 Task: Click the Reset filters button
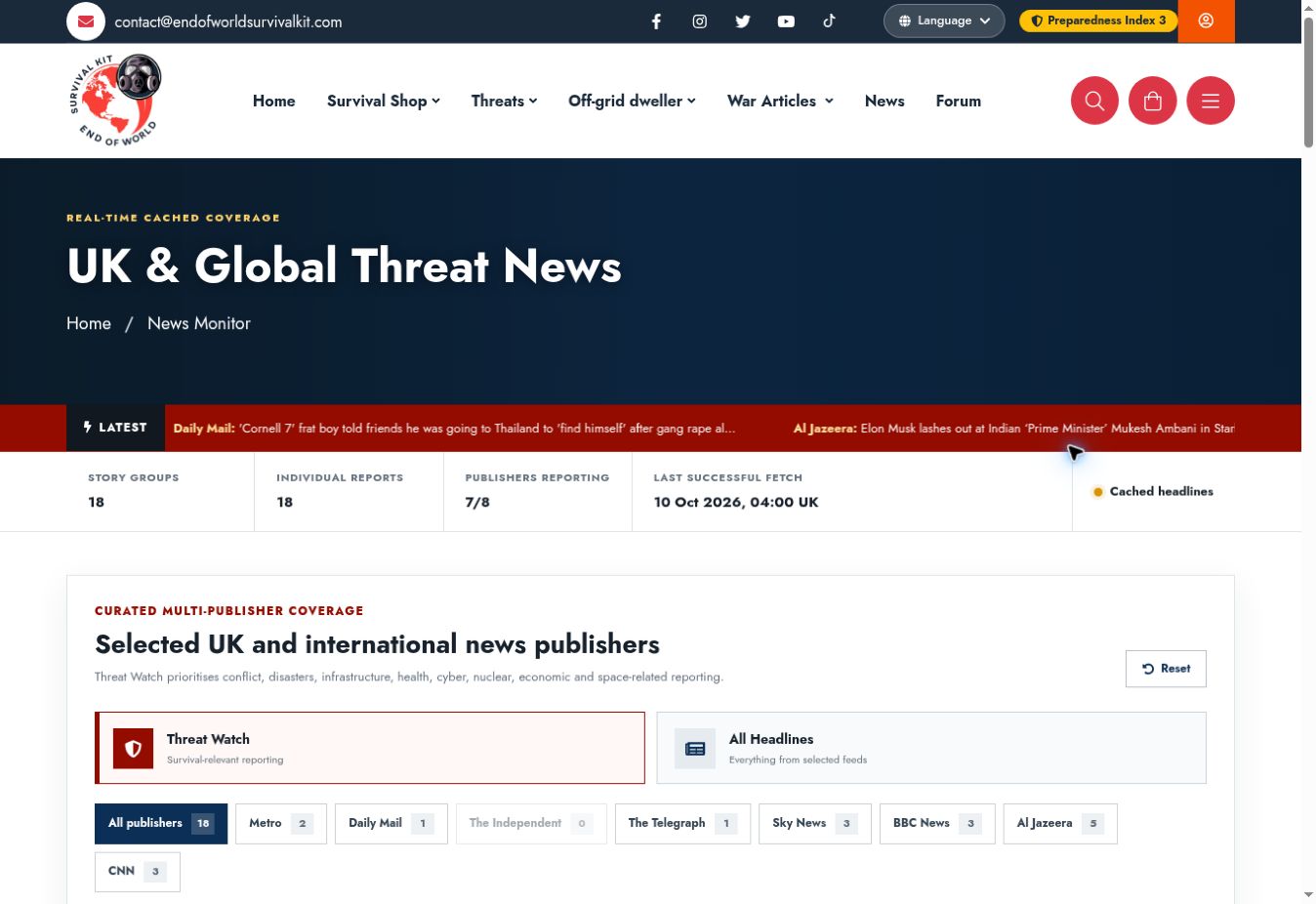point(1166,669)
